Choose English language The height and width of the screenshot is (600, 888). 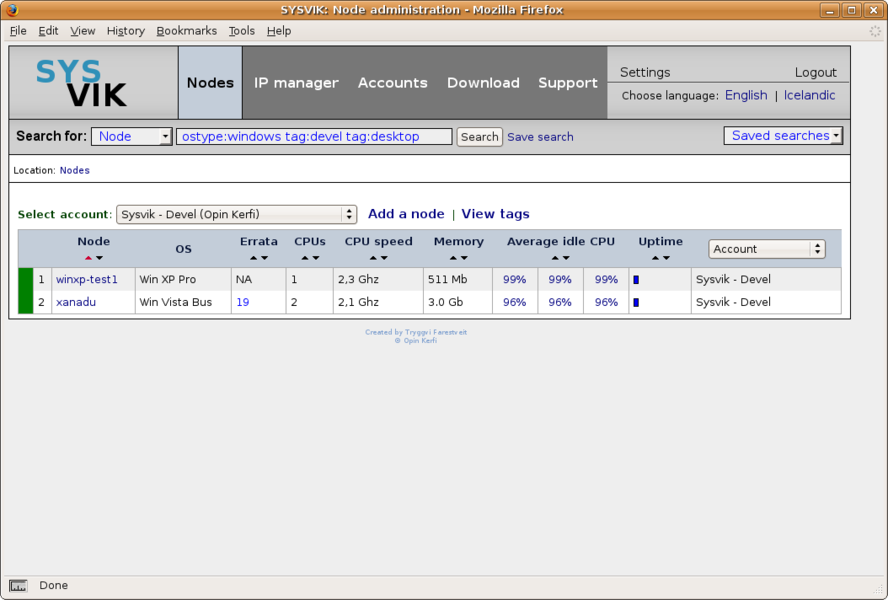[x=746, y=95]
